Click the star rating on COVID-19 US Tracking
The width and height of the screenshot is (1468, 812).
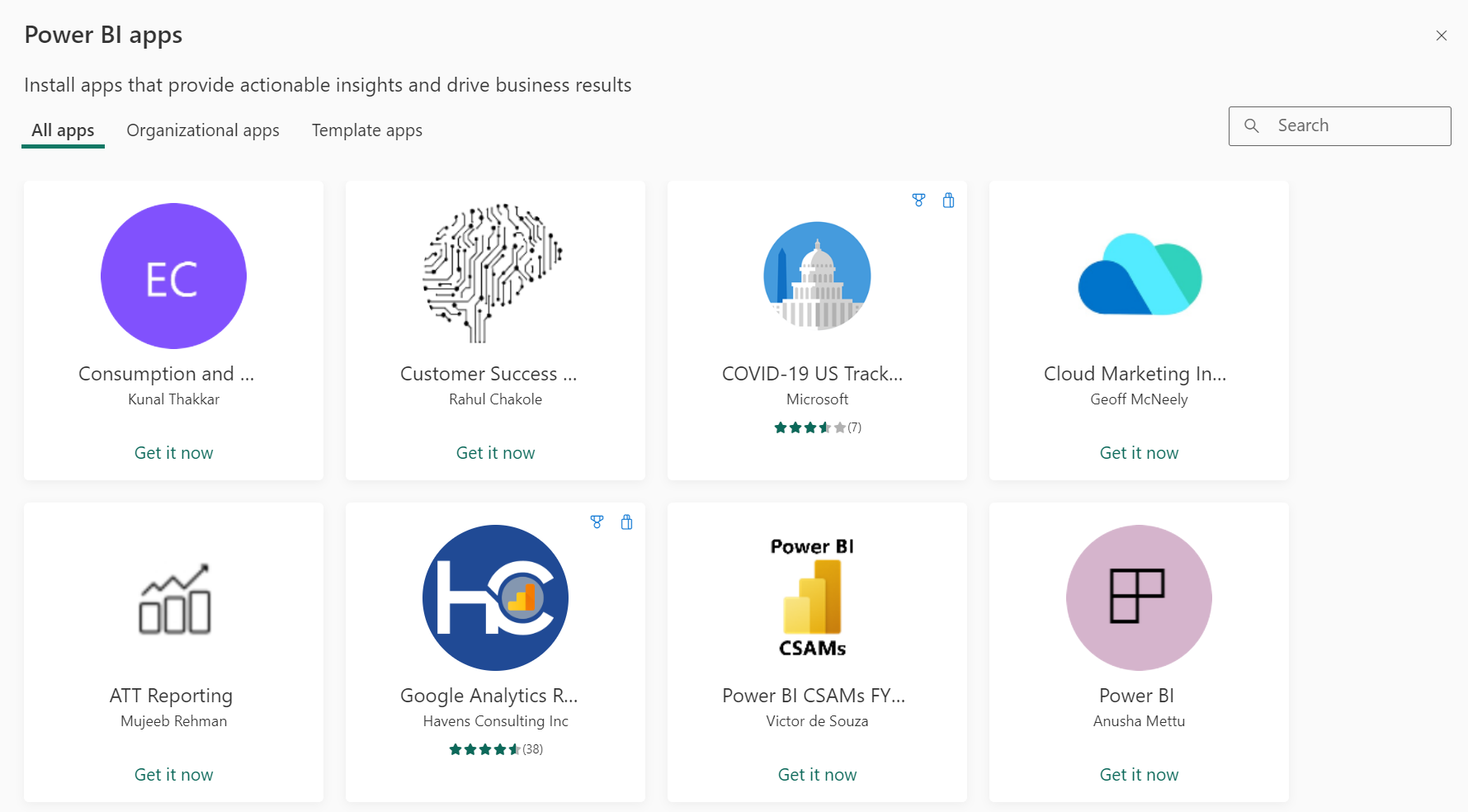click(x=816, y=427)
